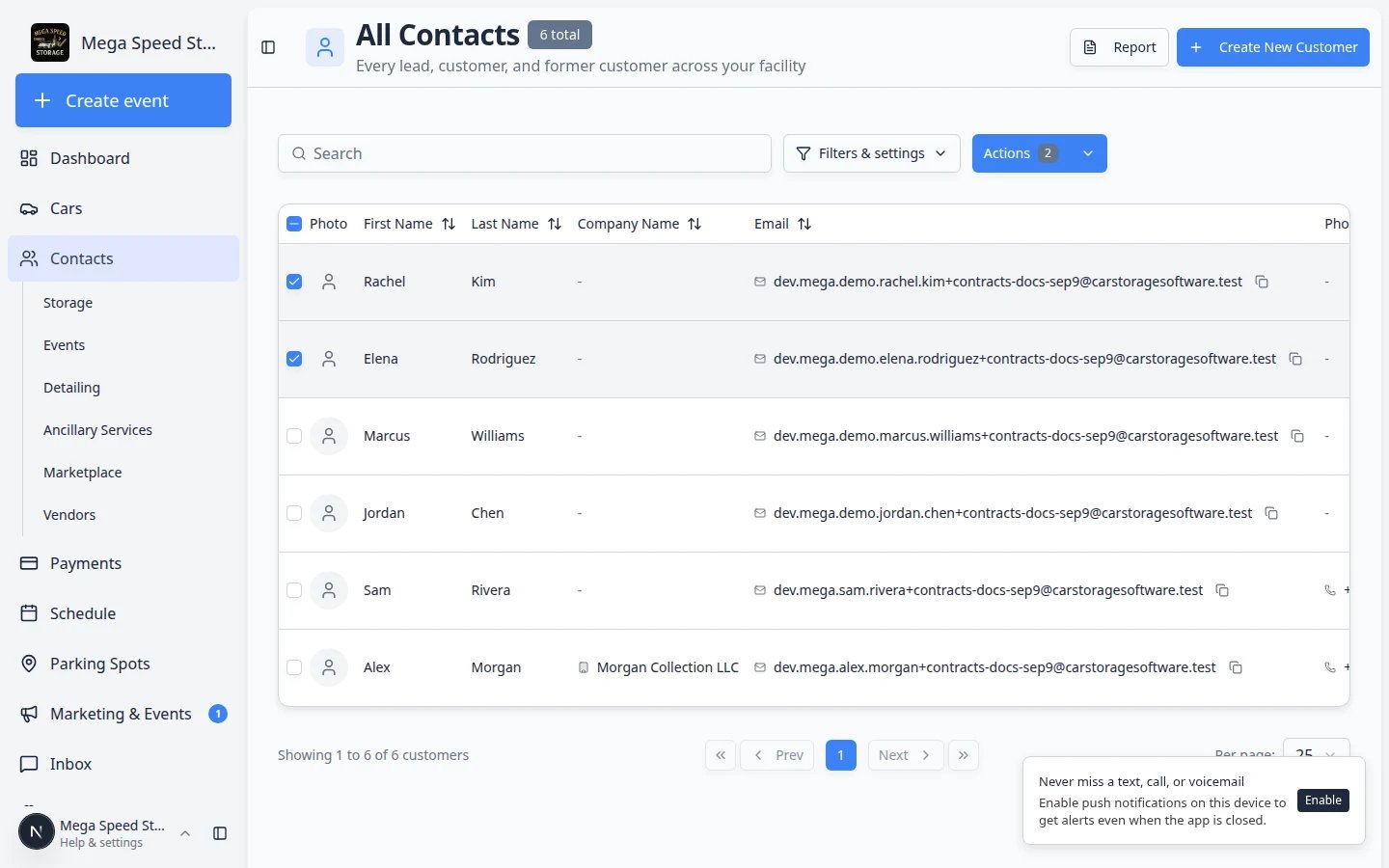
Task: Navigate to Parking Spots
Action: pyautogui.click(x=123, y=664)
